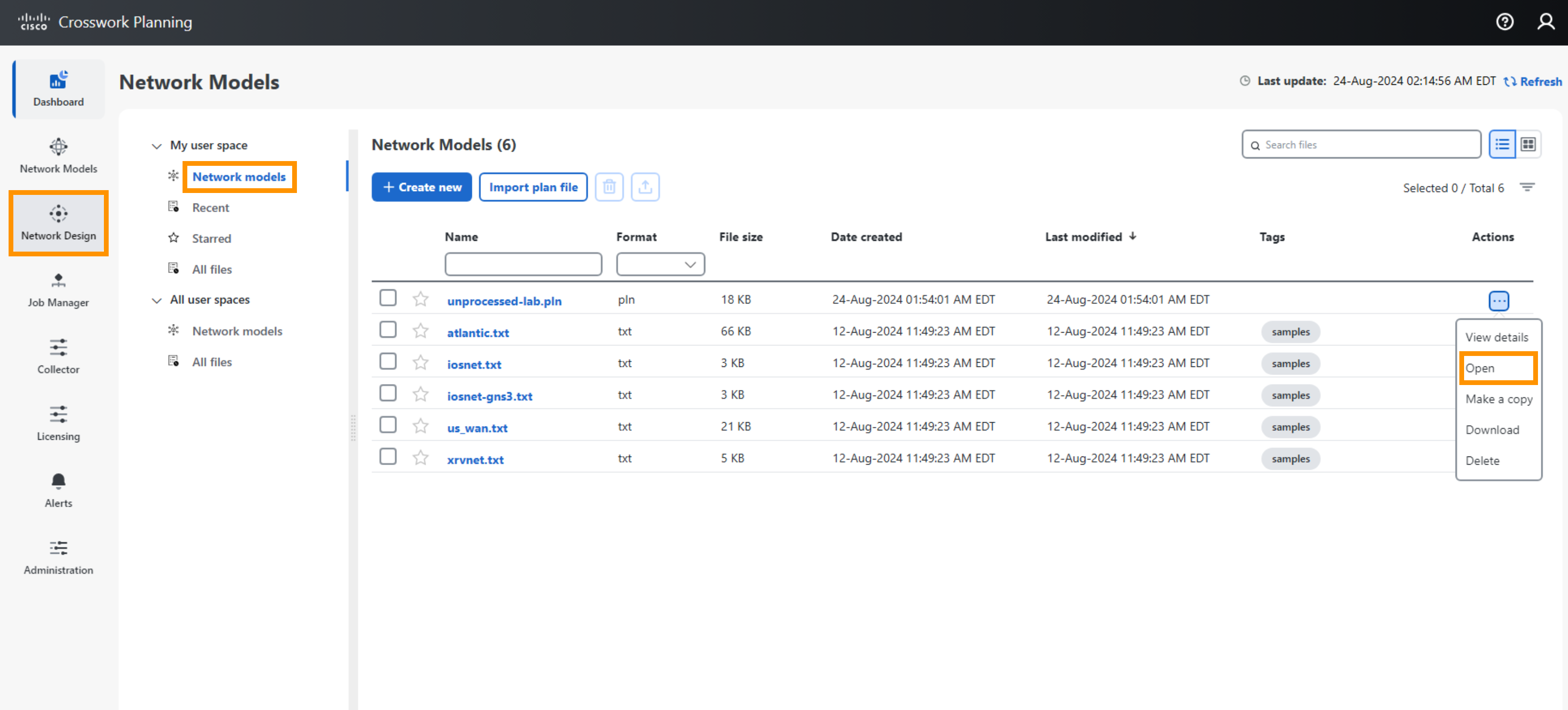Open the Collector section
Screen dimensions: 1568x710
(x=59, y=356)
